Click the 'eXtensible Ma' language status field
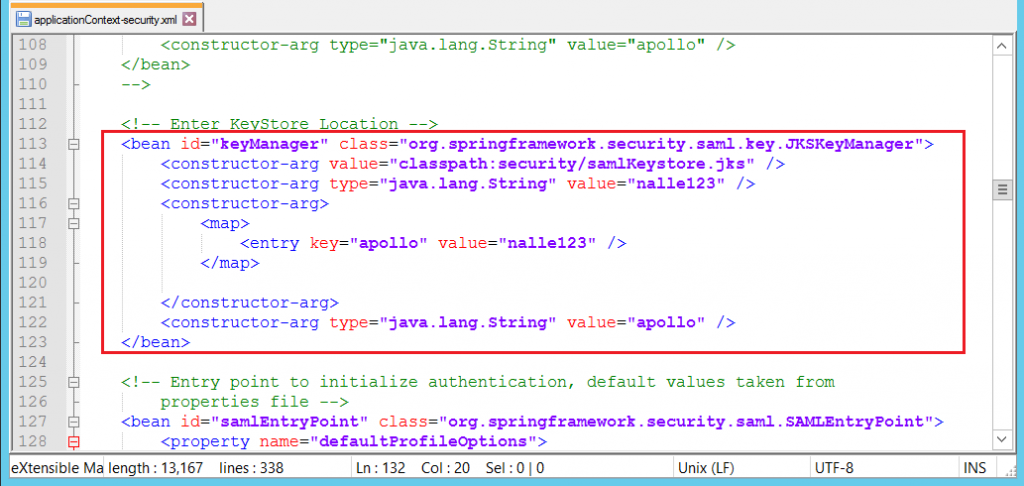The height and width of the screenshot is (486, 1024). pyautogui.click(x=56, y=468)
